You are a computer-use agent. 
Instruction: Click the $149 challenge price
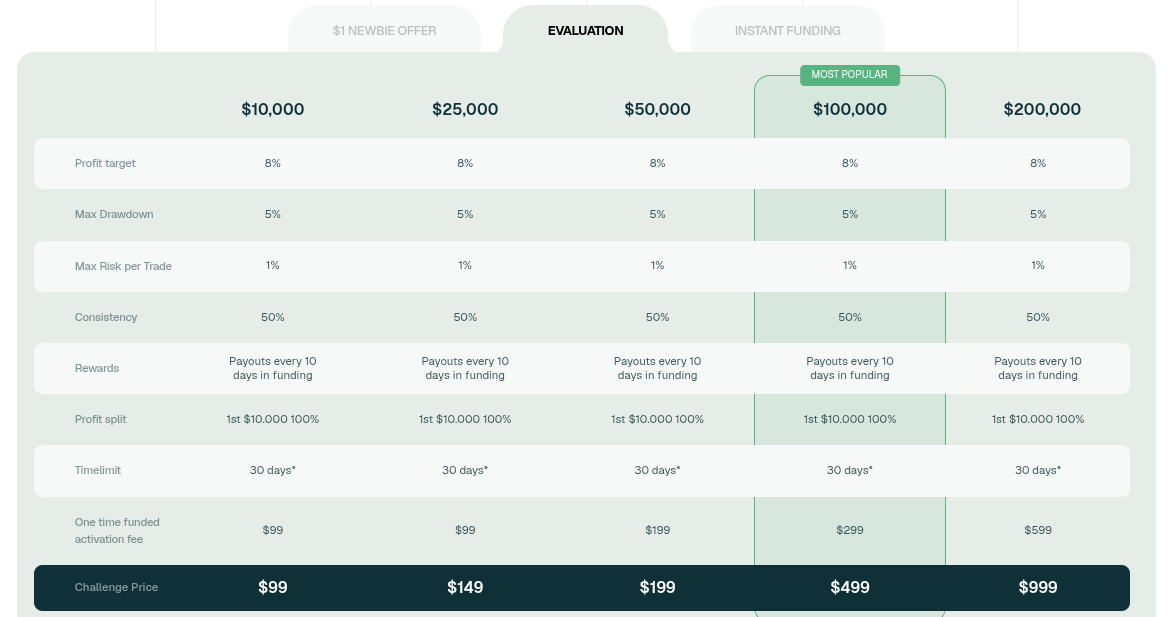(x=465, y=587)
